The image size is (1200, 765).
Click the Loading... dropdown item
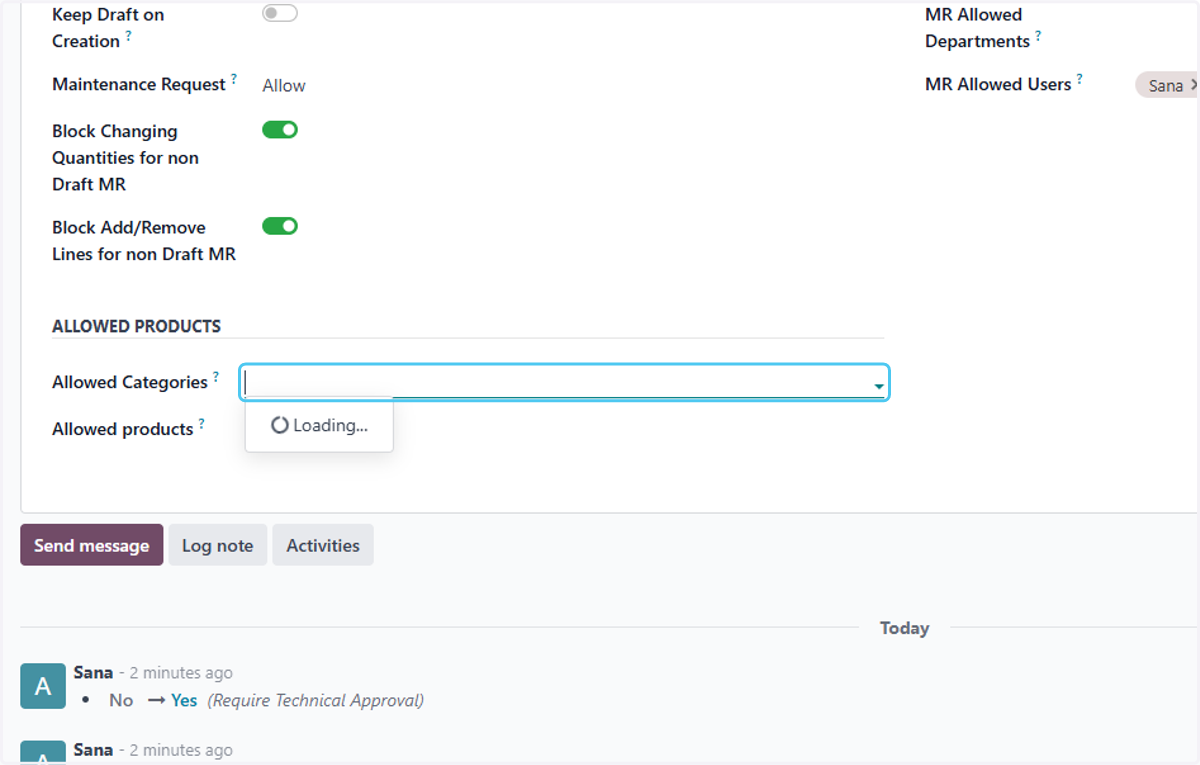(319, 426)
